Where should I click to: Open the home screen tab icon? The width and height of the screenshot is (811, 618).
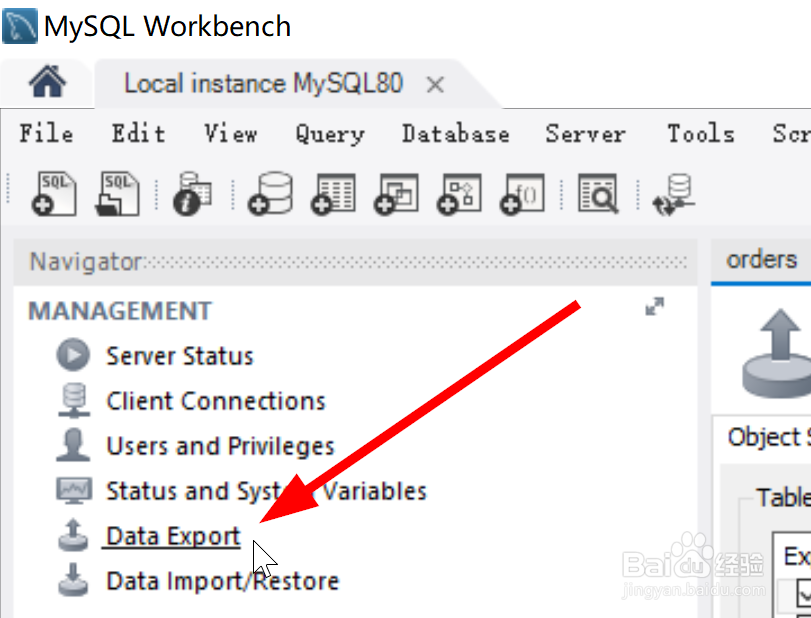pos(47,81)
